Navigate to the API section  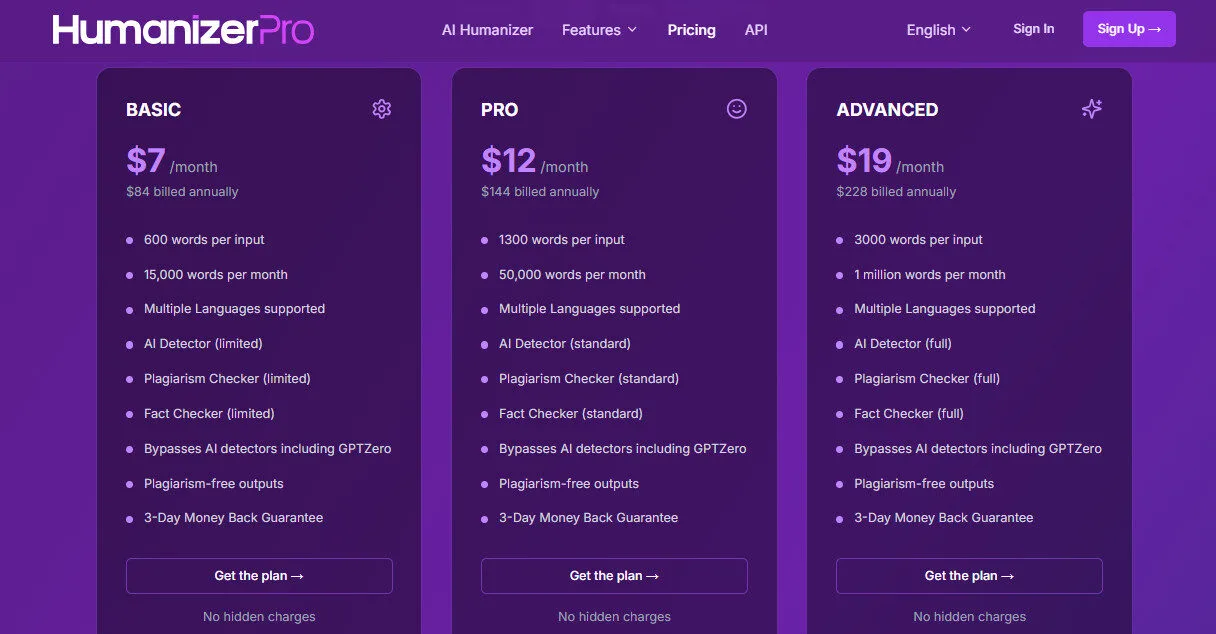[756, 30]
